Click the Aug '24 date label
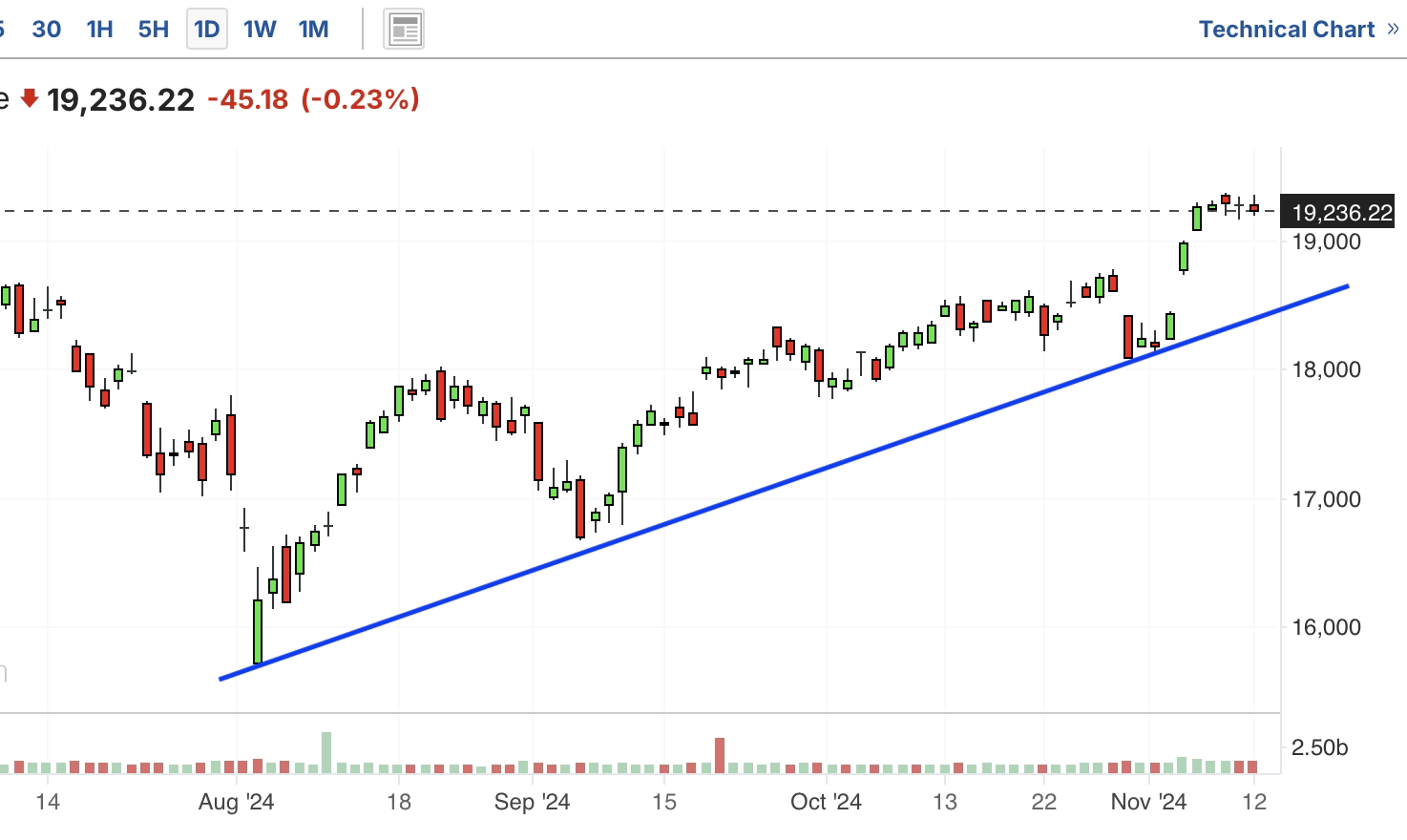1407x840 pixels. (x=237, y=802)
